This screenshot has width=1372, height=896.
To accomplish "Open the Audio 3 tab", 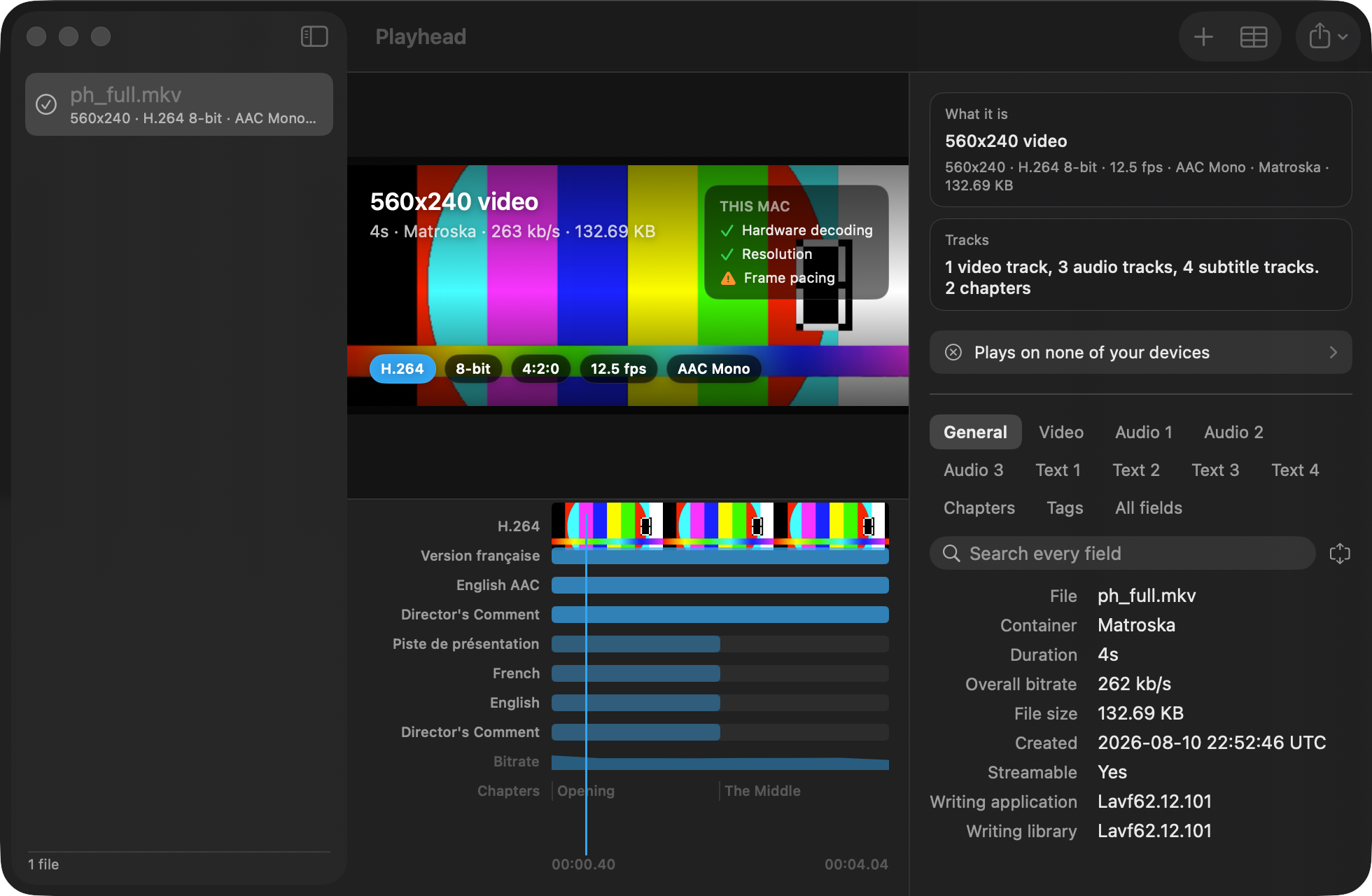I will (973, 470).
